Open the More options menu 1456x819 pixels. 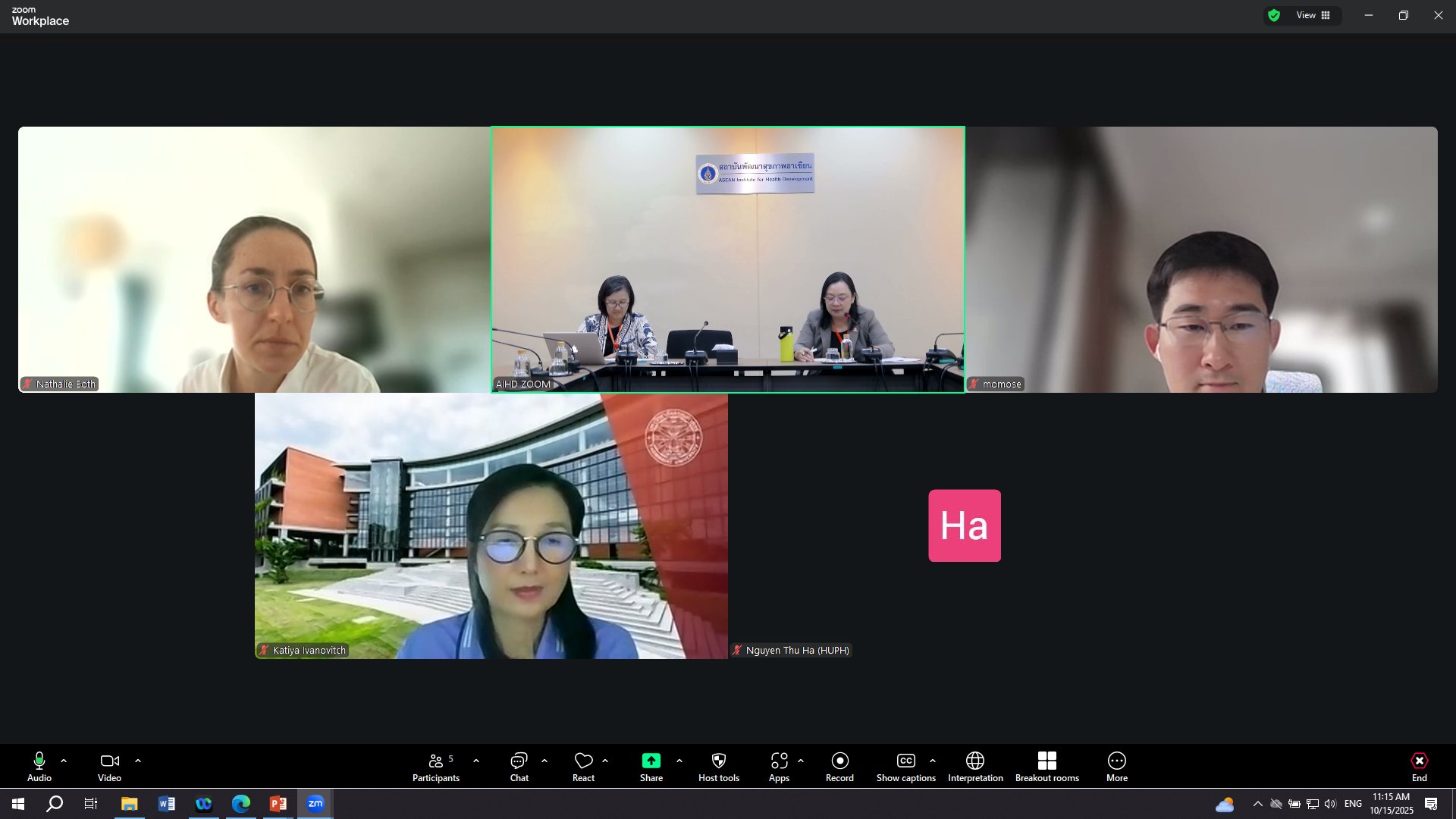click(x=1116, y=766)
